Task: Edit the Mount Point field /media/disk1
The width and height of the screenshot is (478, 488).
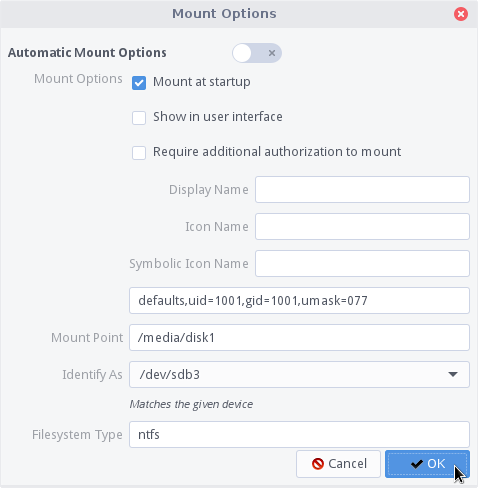Action: pos(299,338)
